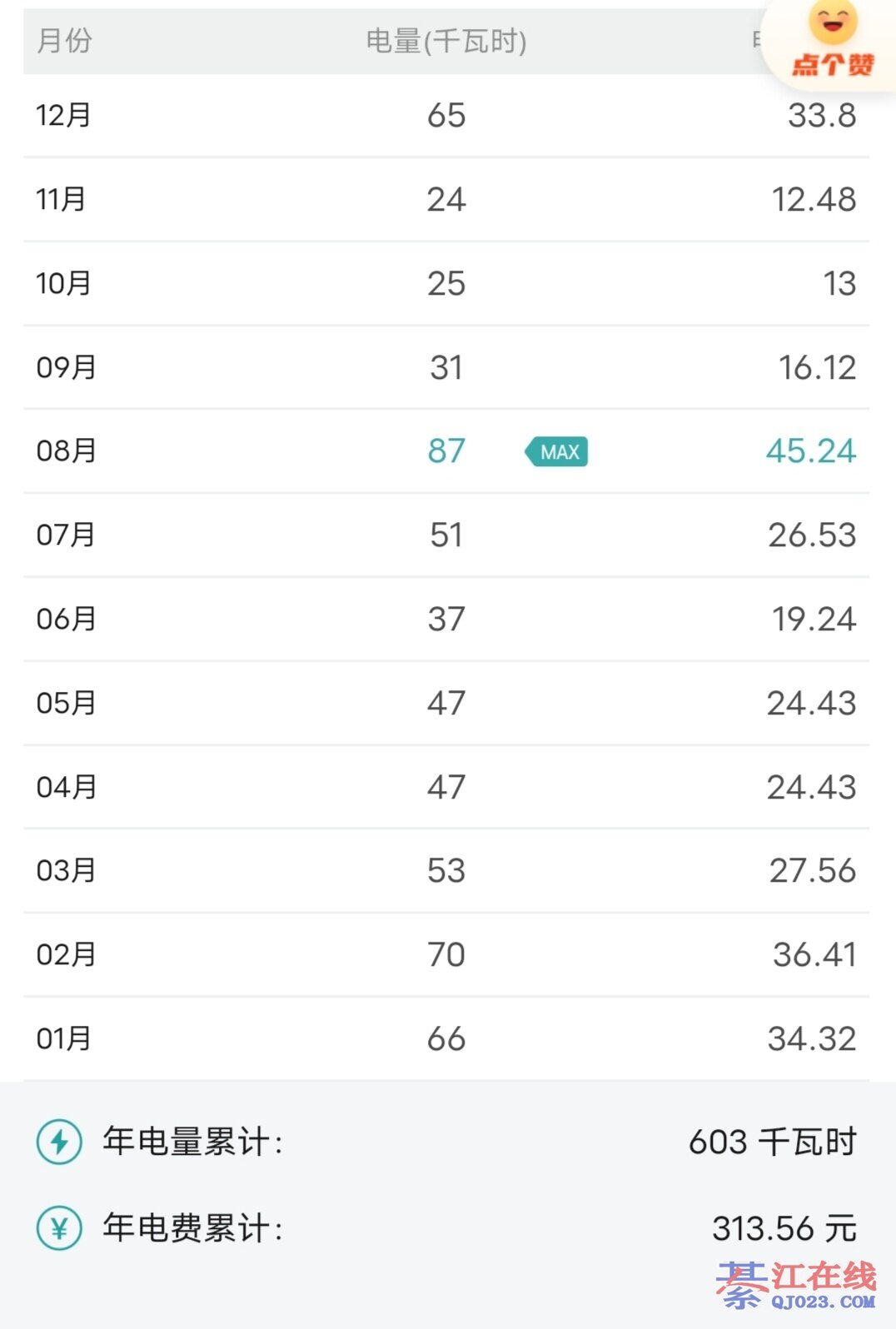Click the 綦江在线 watermark logo
This screenshot has width=896, height=1329.
point(797,1285)
